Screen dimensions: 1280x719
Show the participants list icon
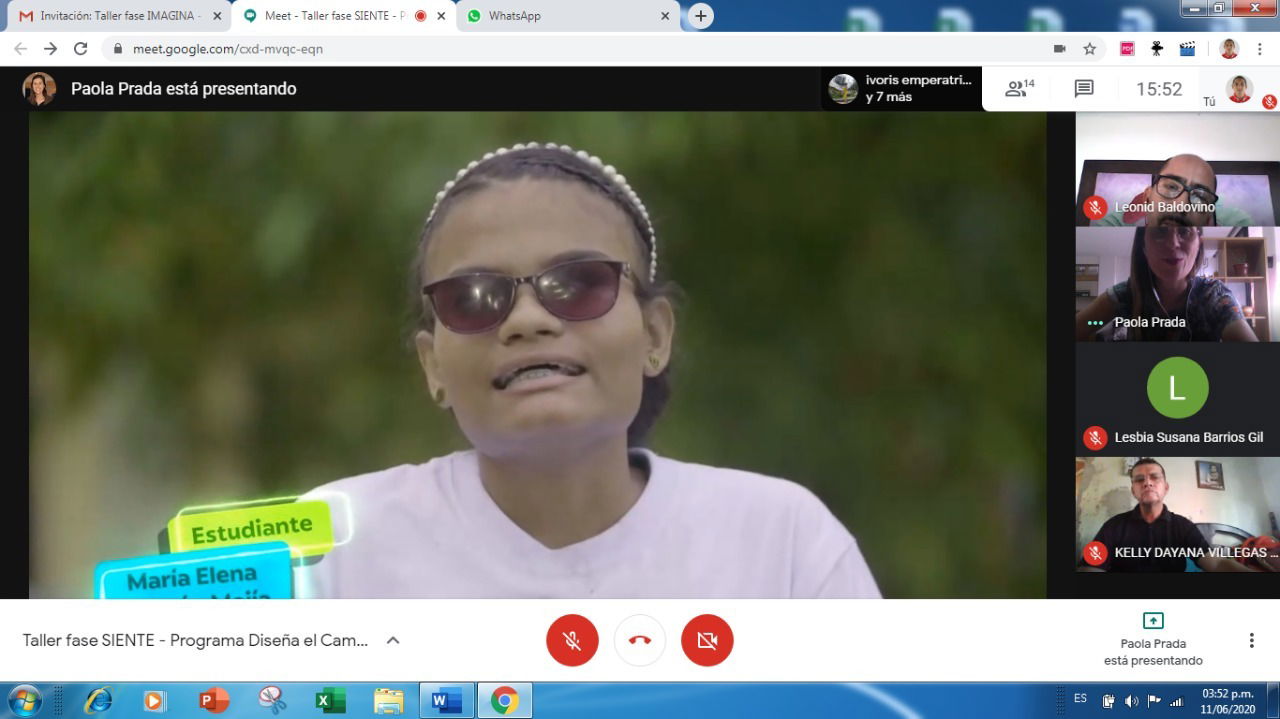click(1019, 89)
